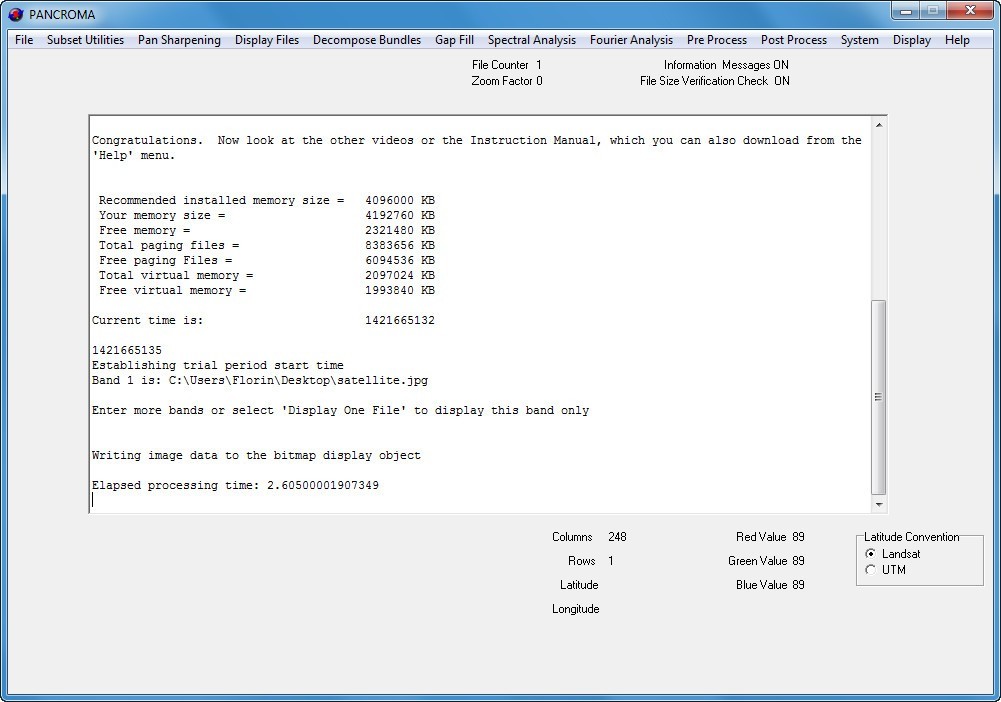This screenshot has width=1001, height=702.
Task: Select the UTM latitude convention
Action: (869, 569)
